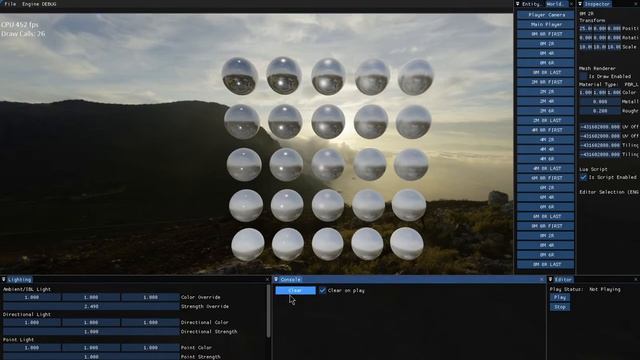The height and width of the screenshot is (360, 640).
Task: Select the 6M 6R entity
Action: (x=546, y=207)
